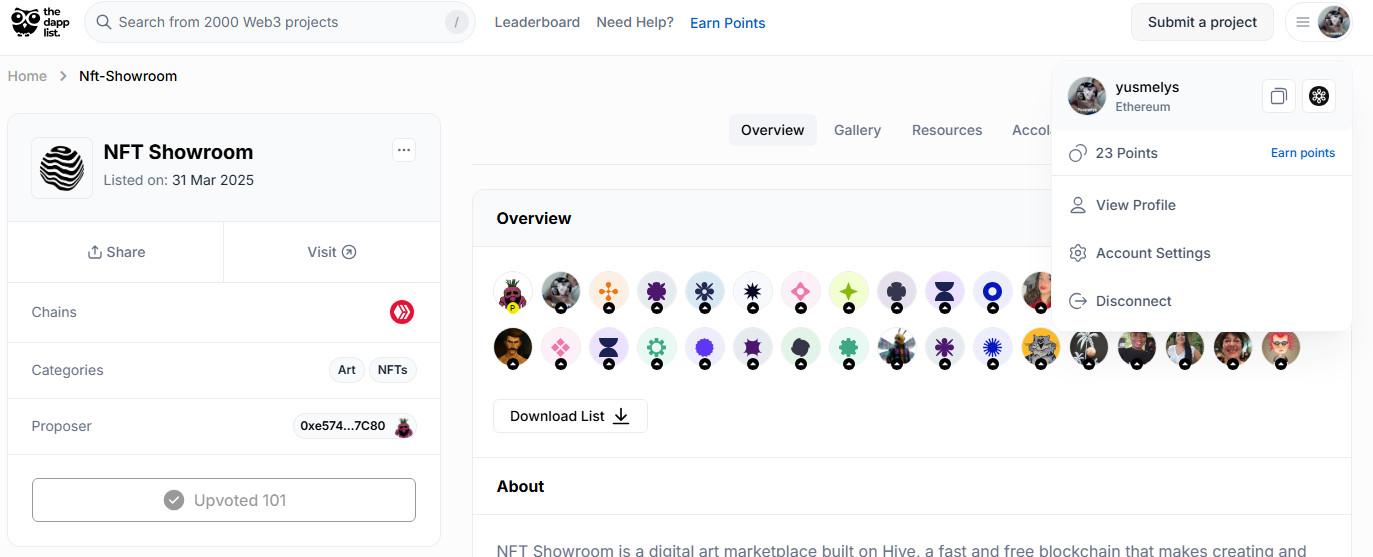Open the three-dots options on NFT Showroom card
This screenshot has width=1373, height=557.
point(404,150)
